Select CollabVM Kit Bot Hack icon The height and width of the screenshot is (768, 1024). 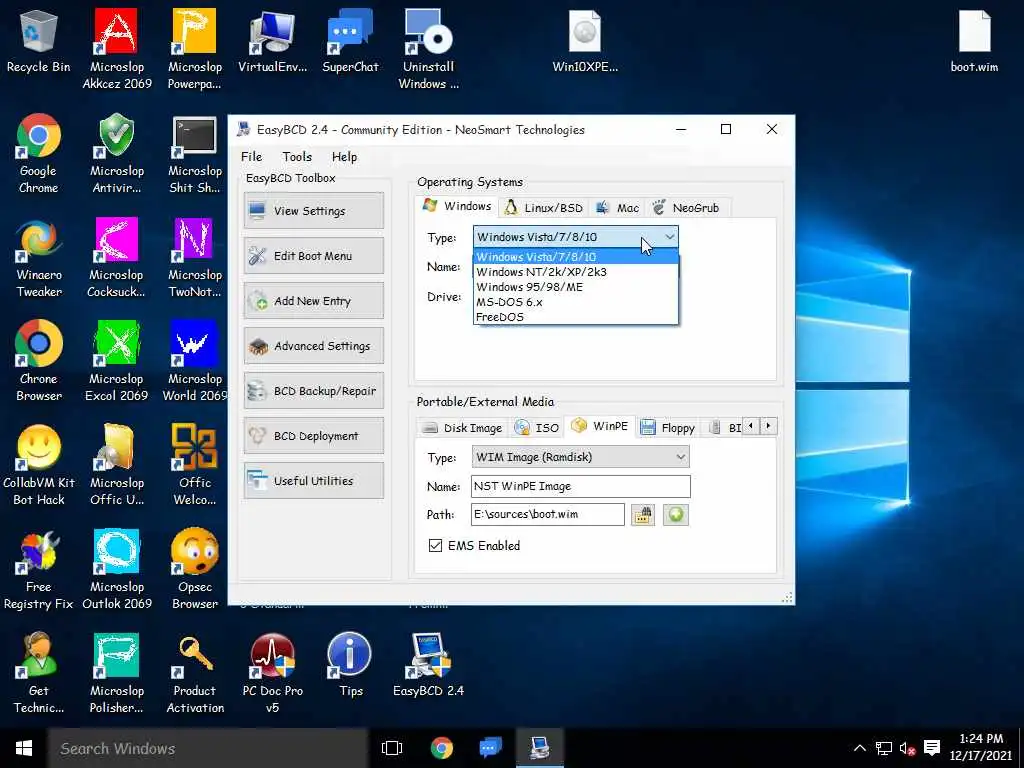39,465
